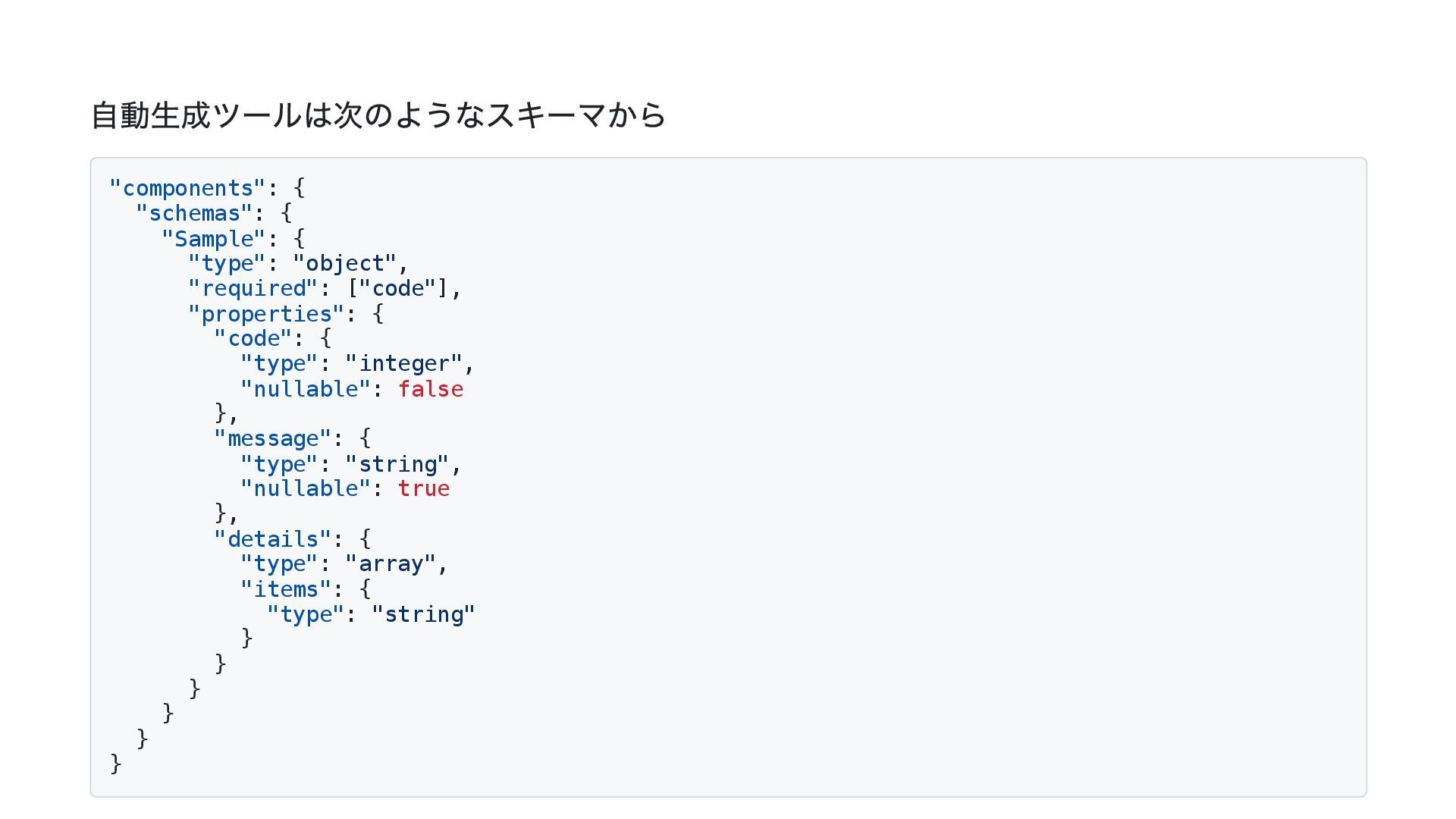Viewport: 1456px width, 819px height.
Task: Click the "properties" key
Action: click(x=266, y=314)
